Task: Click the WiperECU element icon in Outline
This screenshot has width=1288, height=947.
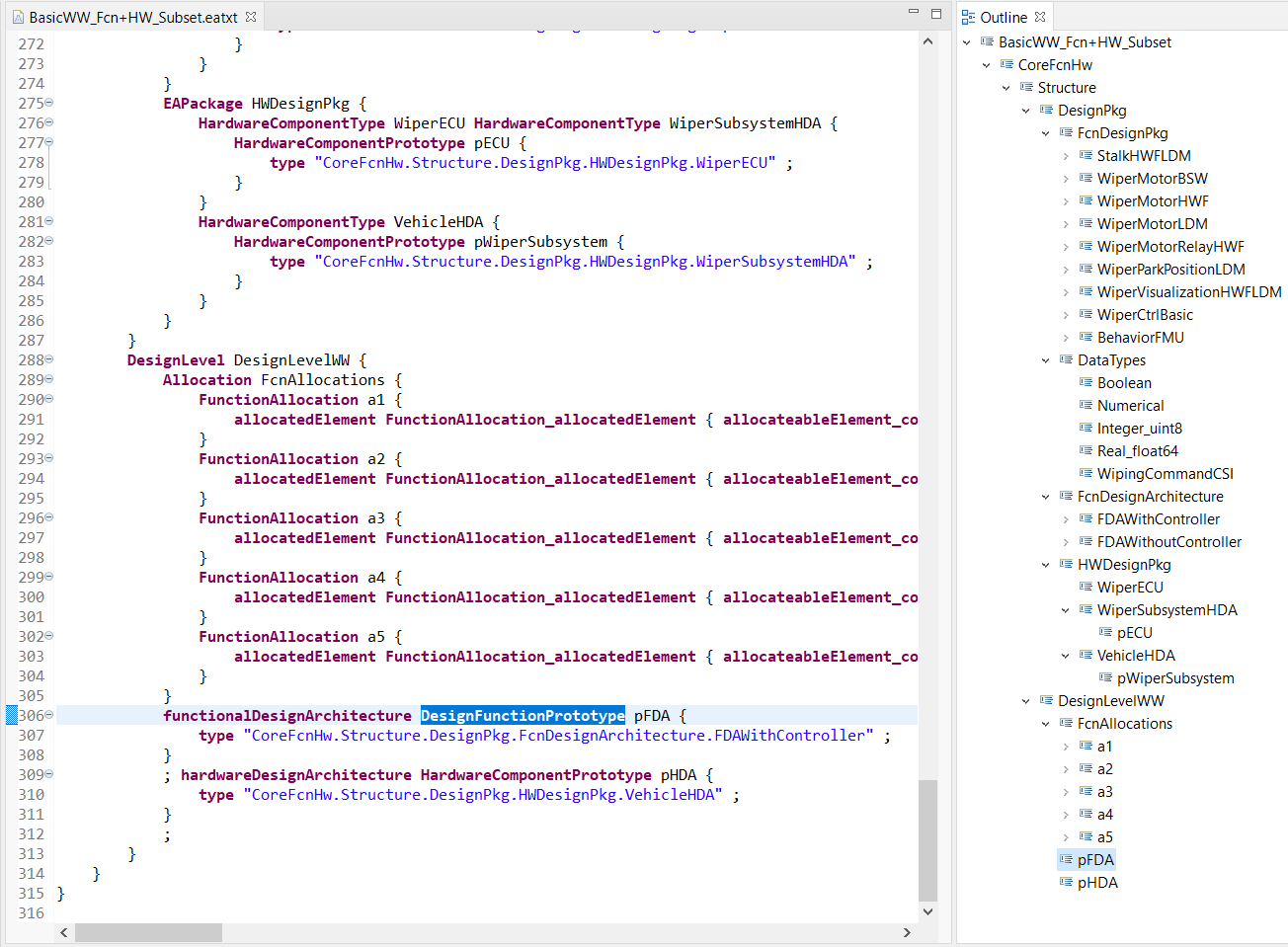Action: 1086,587
